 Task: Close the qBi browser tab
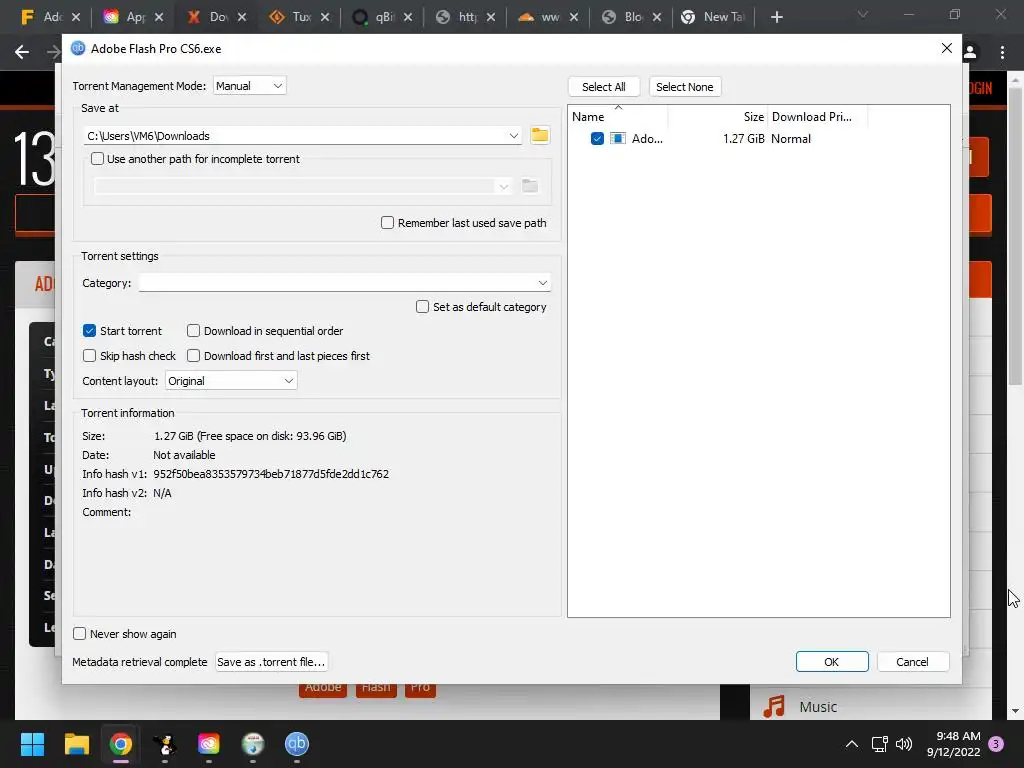pos(408,17)
